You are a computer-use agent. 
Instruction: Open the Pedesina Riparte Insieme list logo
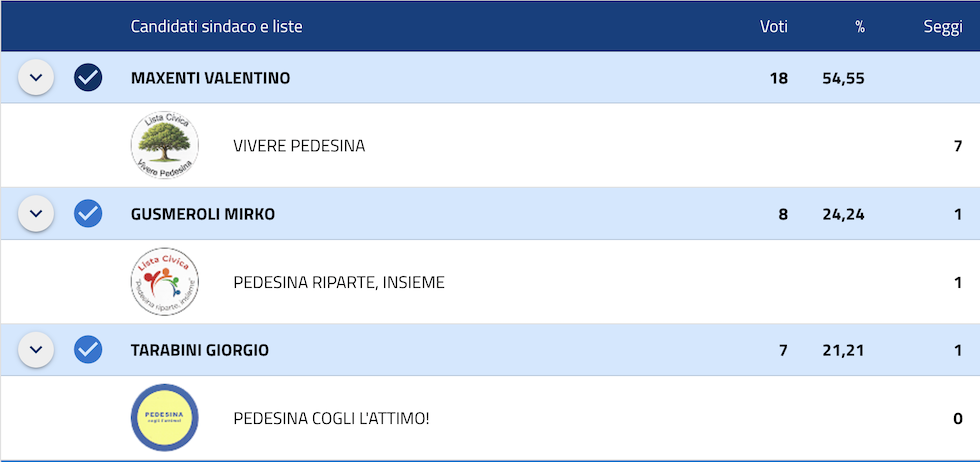(165, 282)
